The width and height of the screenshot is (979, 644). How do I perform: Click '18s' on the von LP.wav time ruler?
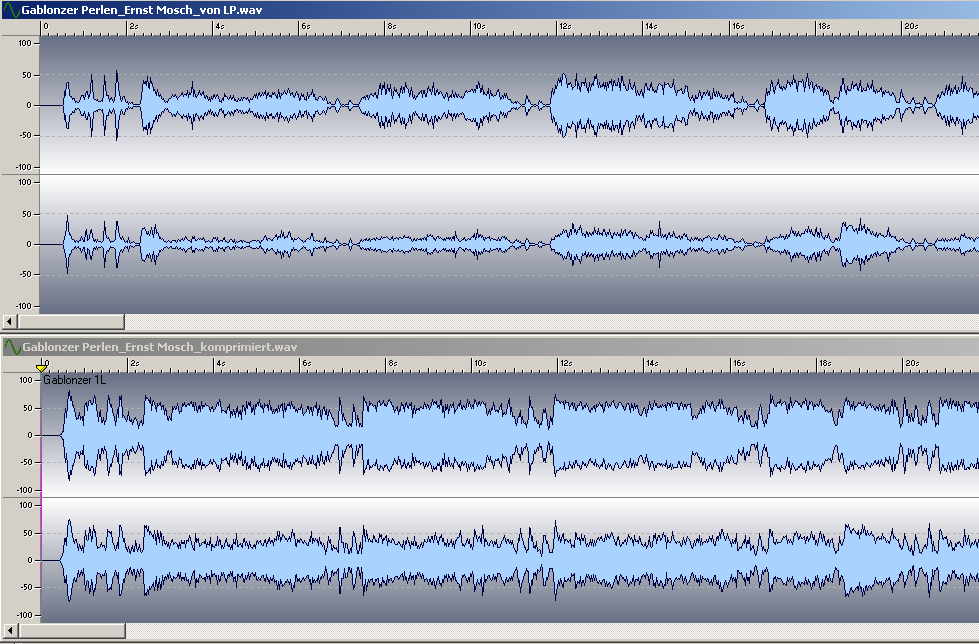coord(824,26)
